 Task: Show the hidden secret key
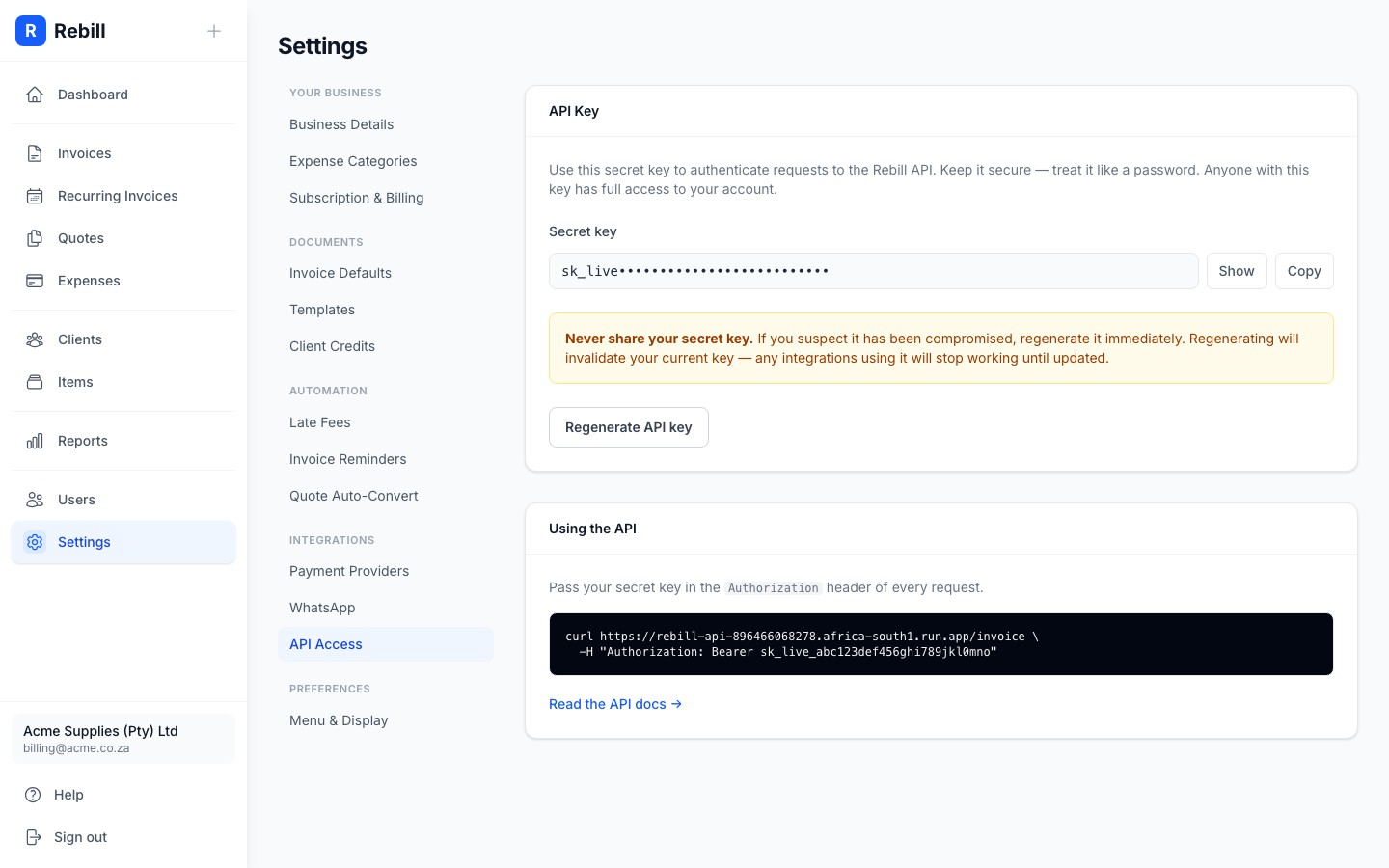tap(1237, 271)
